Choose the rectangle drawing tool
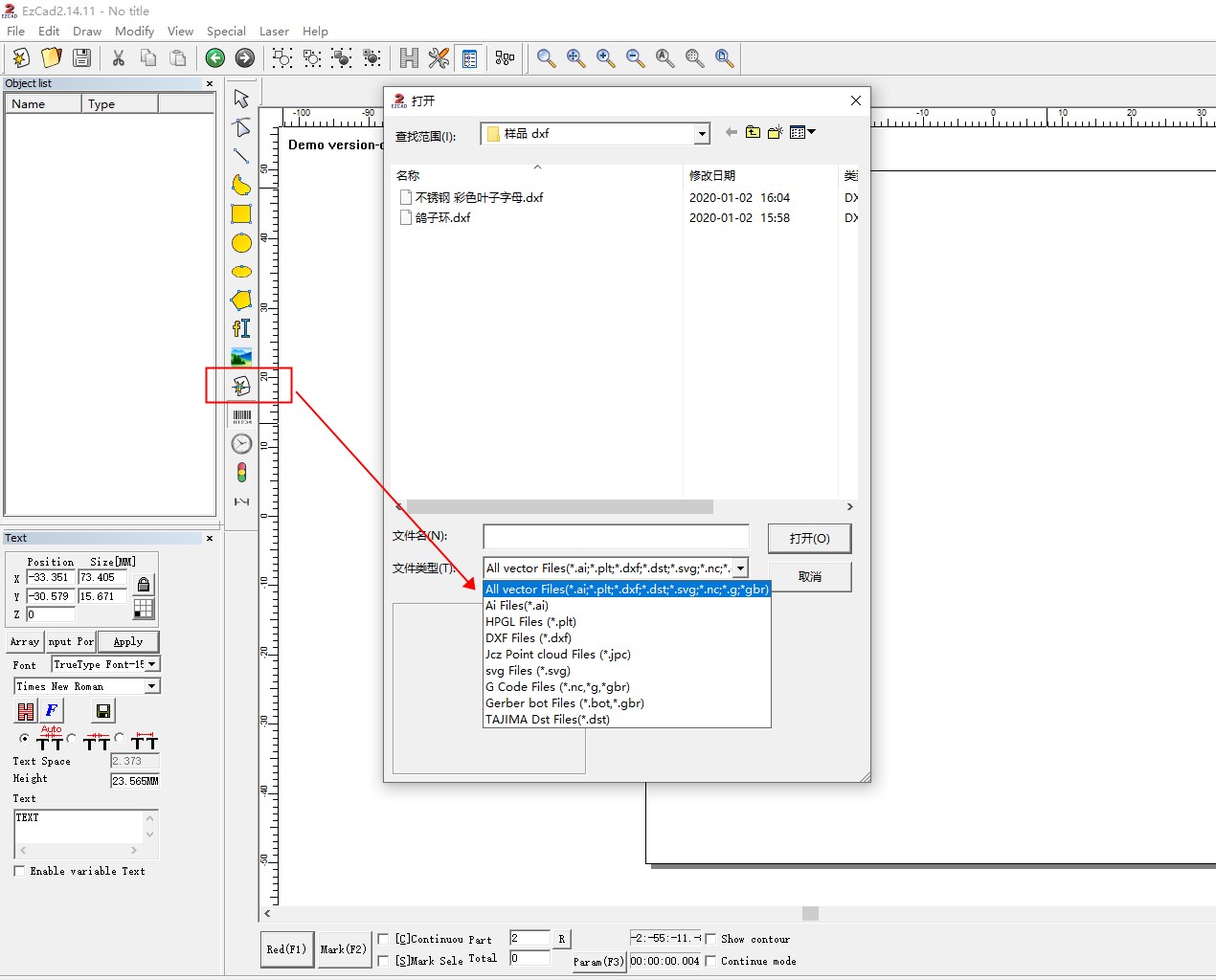 pyautogui.click(x=241, y=214)
